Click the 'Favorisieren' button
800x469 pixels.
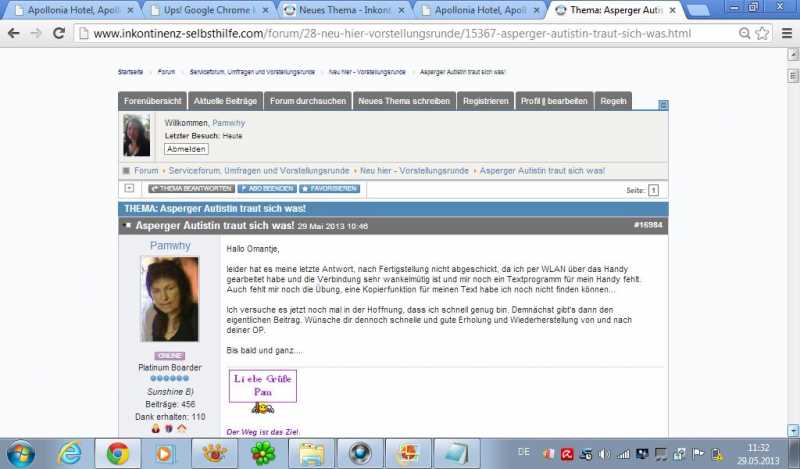click(329, 188)
